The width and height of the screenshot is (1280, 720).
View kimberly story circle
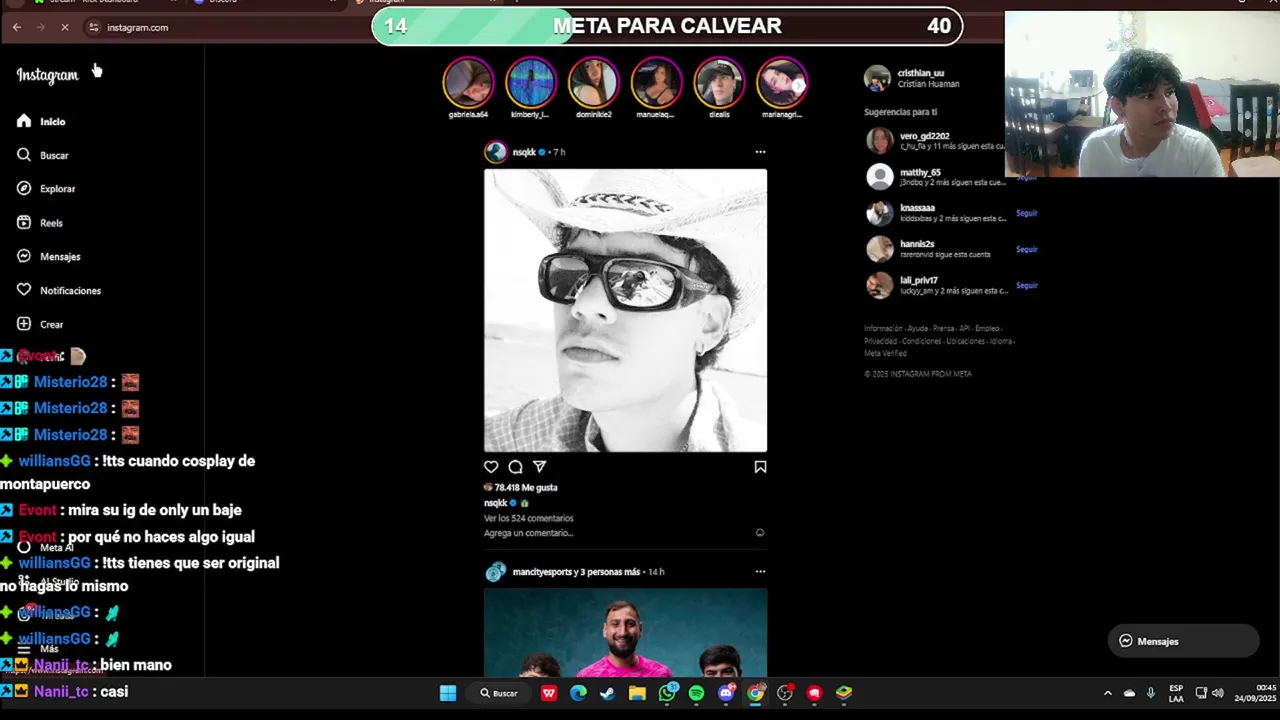tap(530, 82)
